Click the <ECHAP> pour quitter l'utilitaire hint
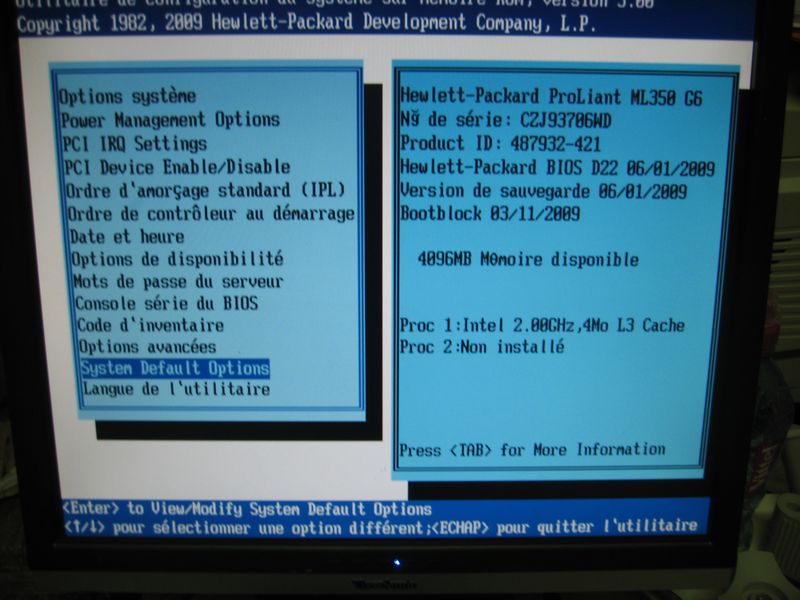Screen dimensions: 800x600 coord(564,527)
